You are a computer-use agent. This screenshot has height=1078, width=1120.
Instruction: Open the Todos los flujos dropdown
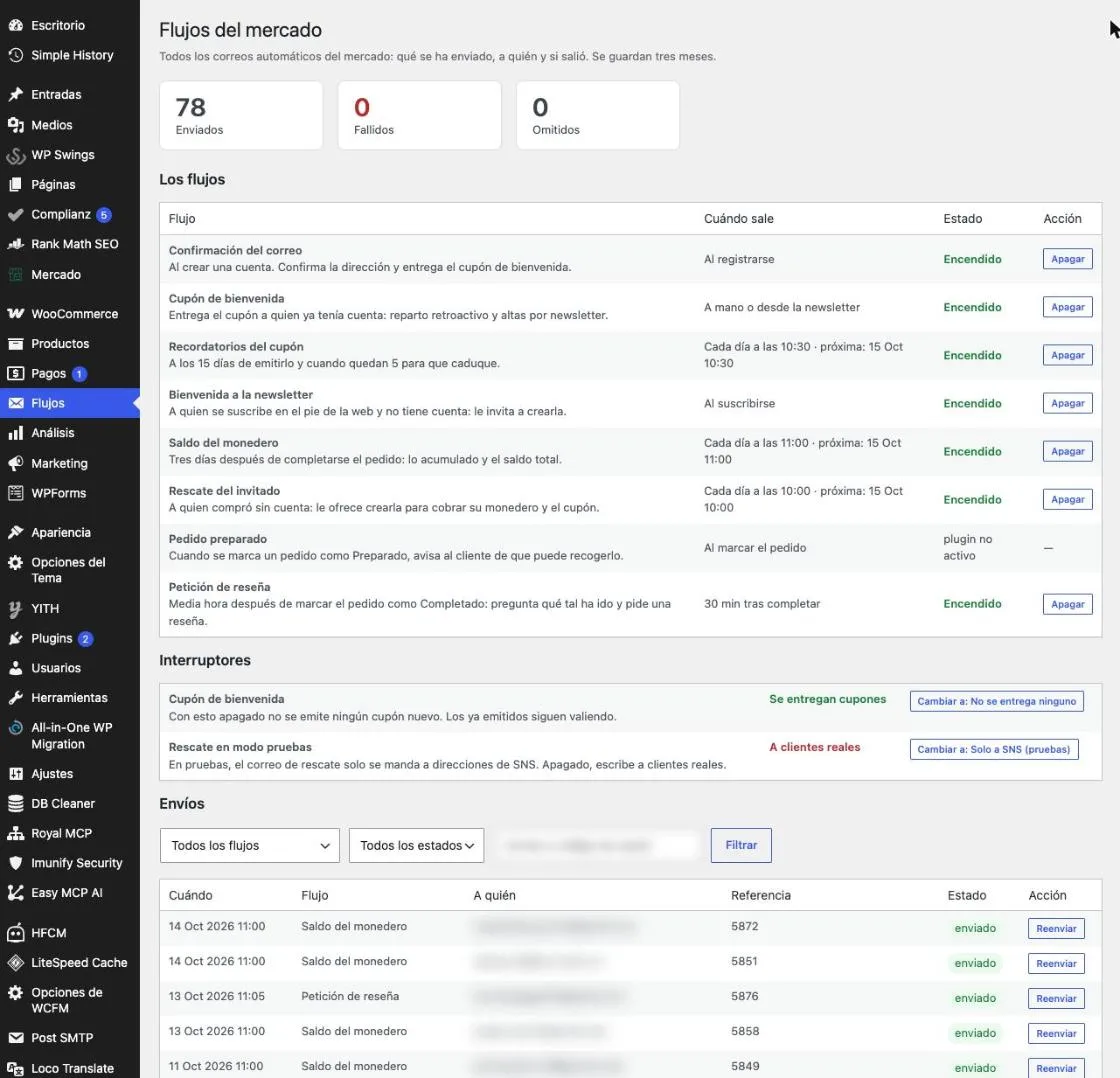(249, 845)
